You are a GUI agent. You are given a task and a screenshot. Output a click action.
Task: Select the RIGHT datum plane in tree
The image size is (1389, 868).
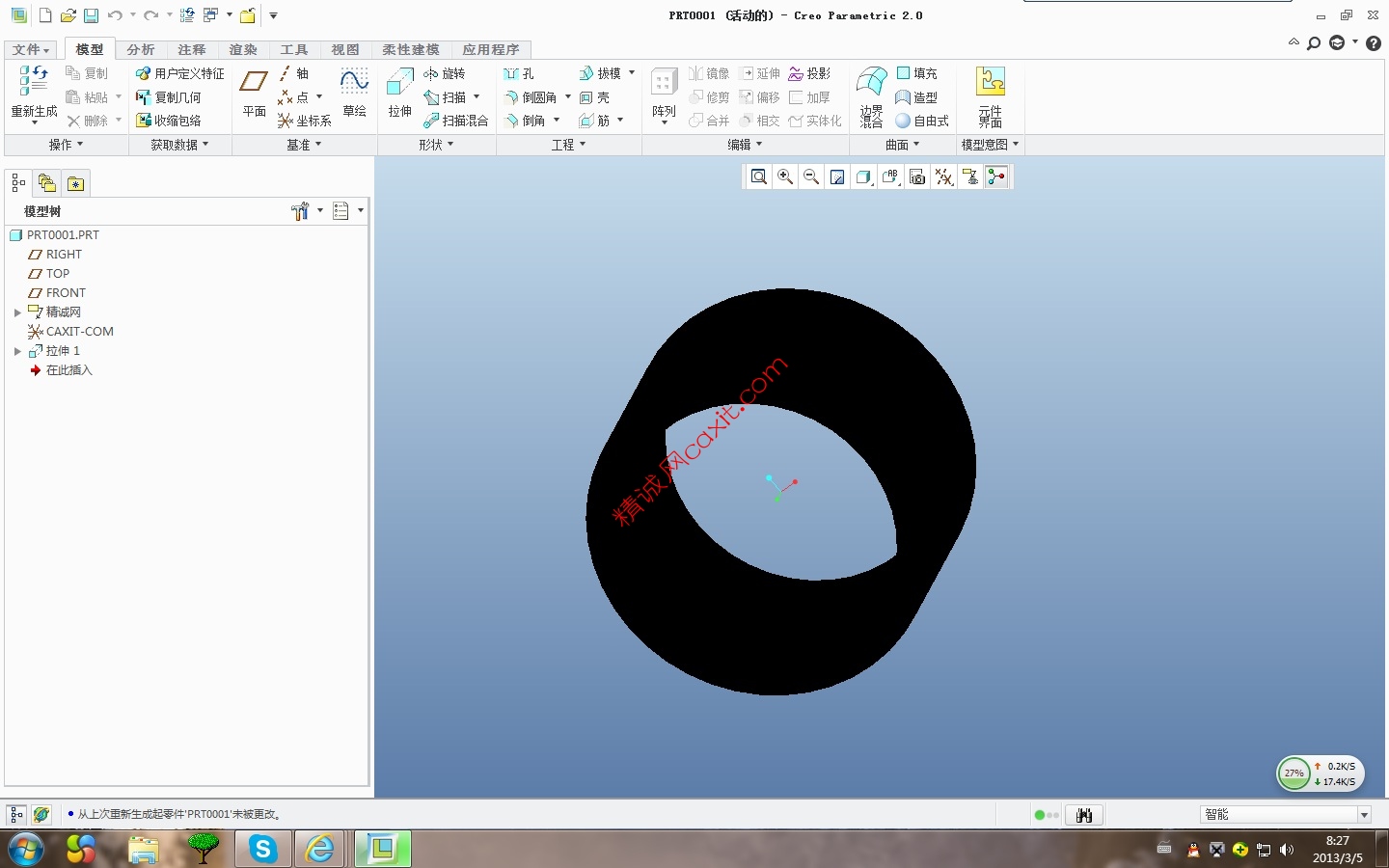coord(64,255)
